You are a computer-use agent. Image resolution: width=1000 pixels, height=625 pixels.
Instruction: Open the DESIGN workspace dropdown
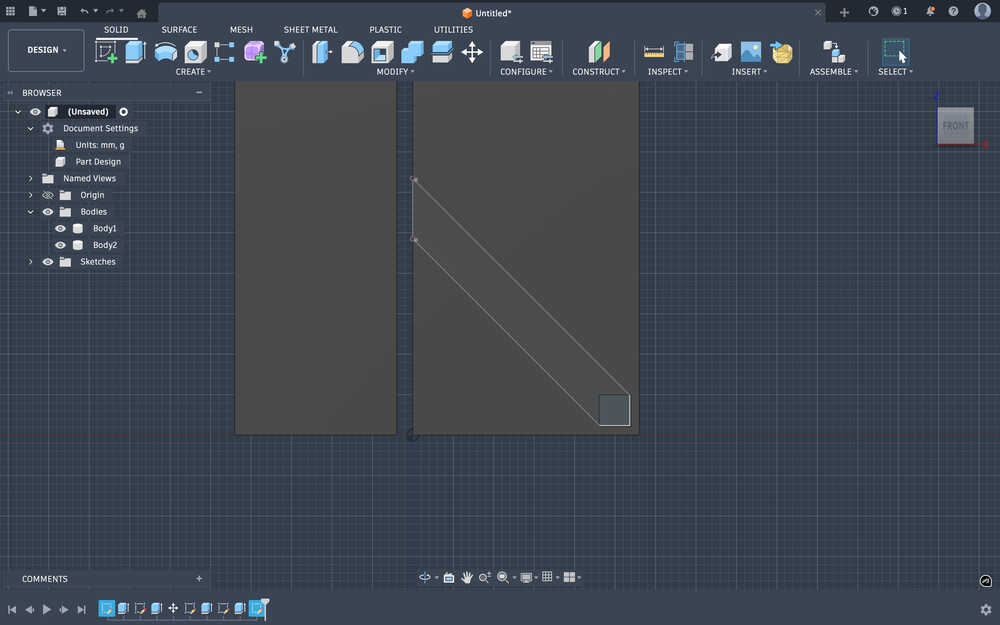[46, 50]
